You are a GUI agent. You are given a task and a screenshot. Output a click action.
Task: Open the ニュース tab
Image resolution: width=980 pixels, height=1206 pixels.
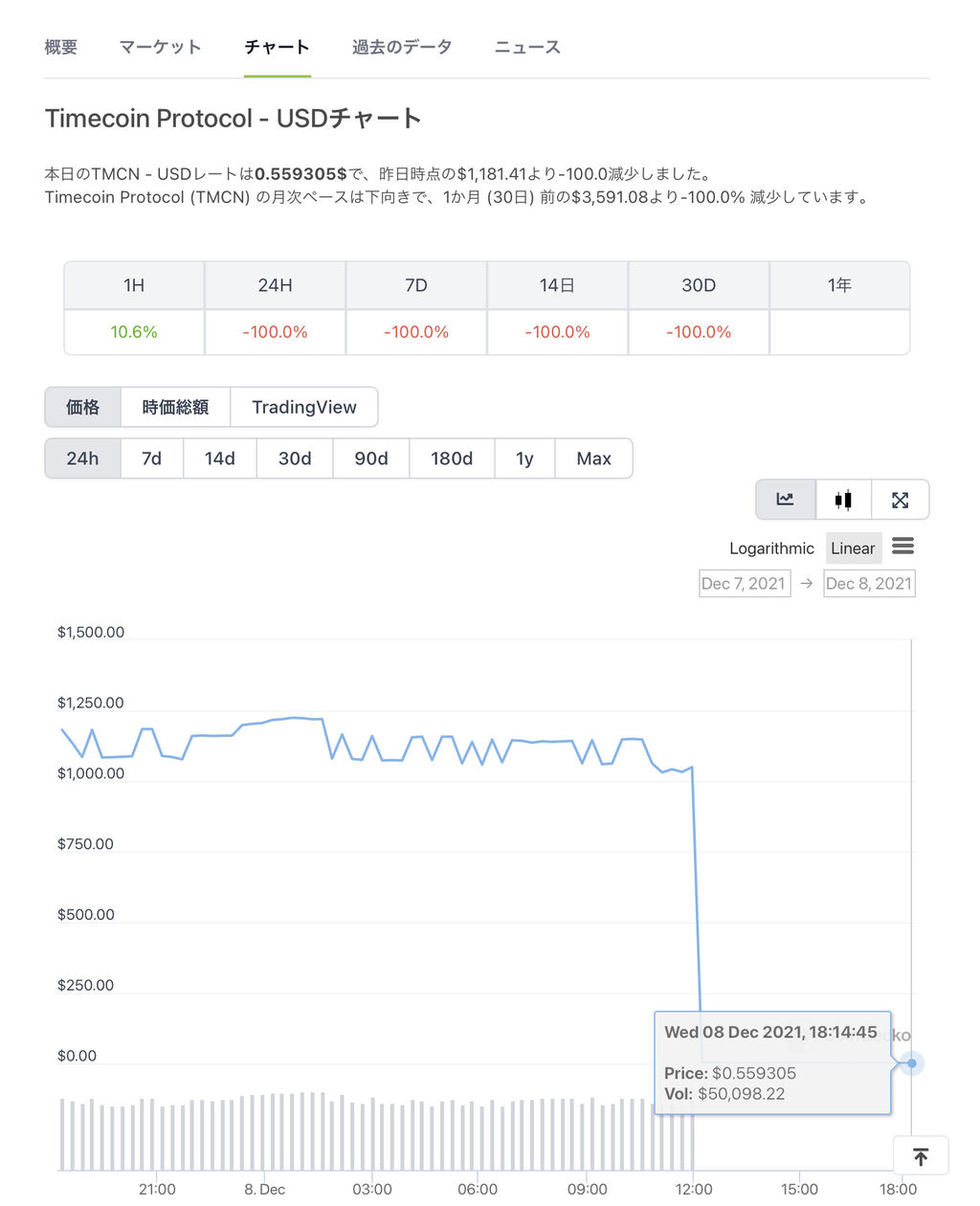(x=527, y=47)
